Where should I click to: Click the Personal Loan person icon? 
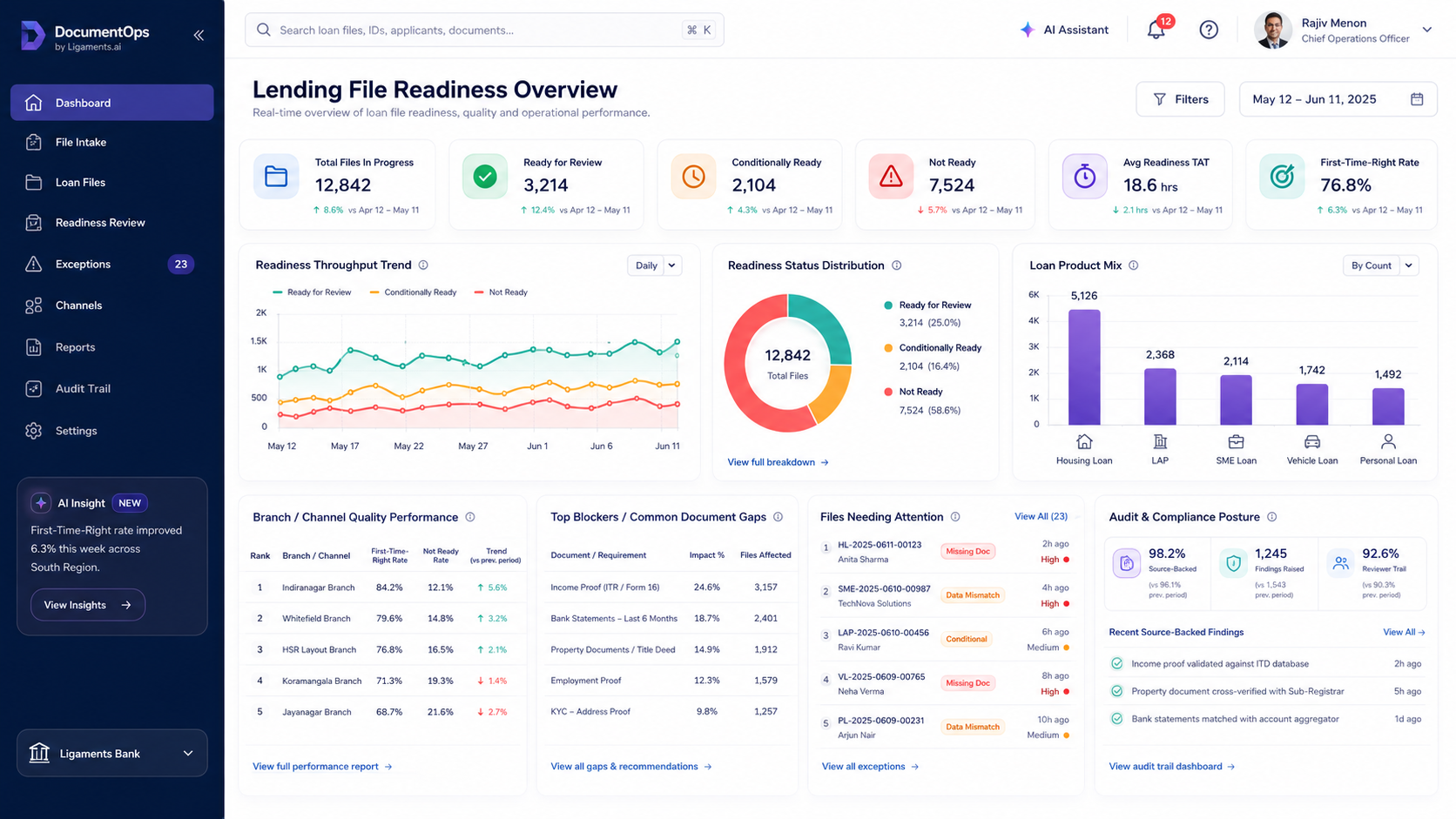click(x=1388, y=441)
